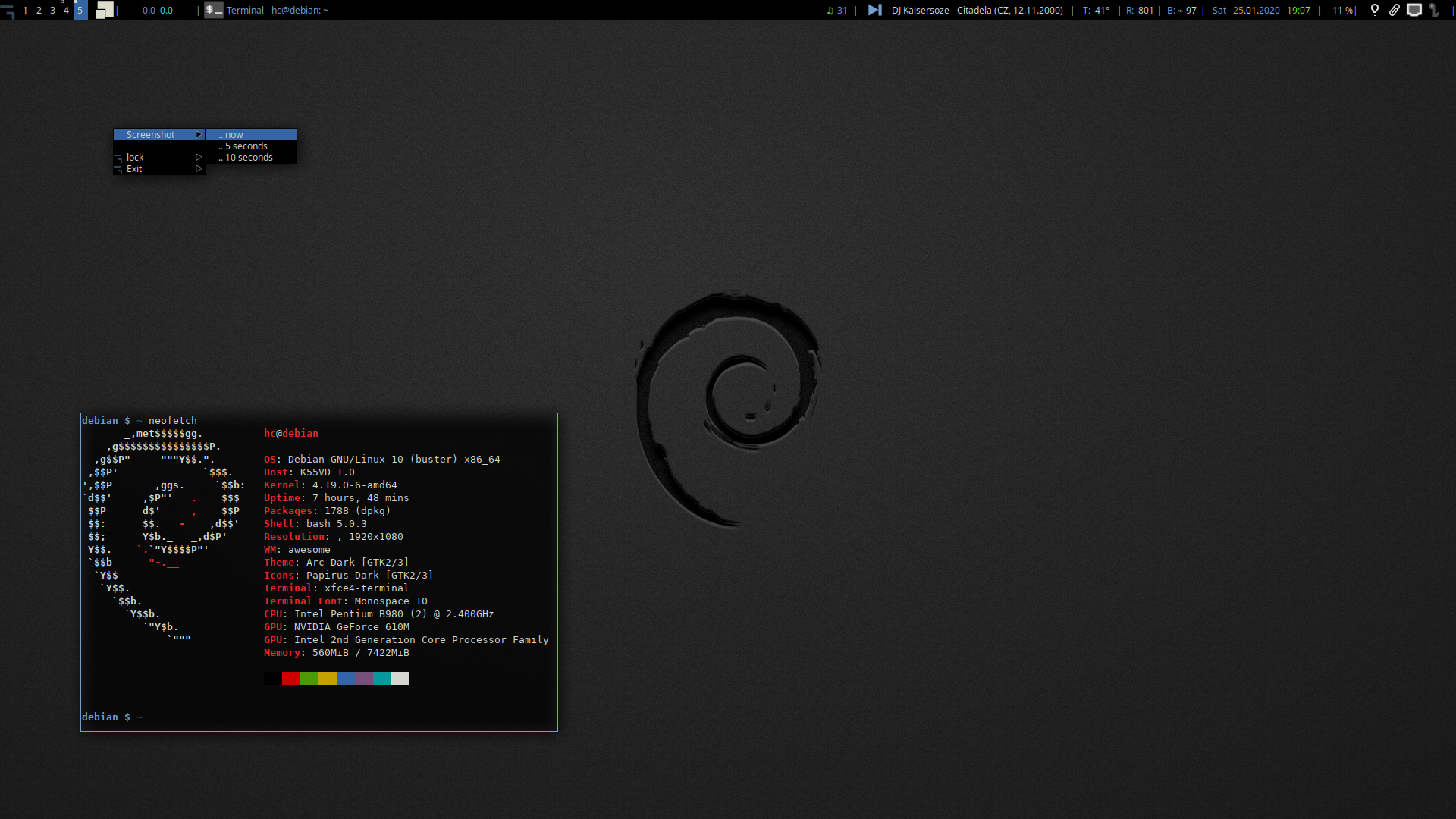Expand the Exit submenu arrow

pyautogui.click(x=199, y=168)
